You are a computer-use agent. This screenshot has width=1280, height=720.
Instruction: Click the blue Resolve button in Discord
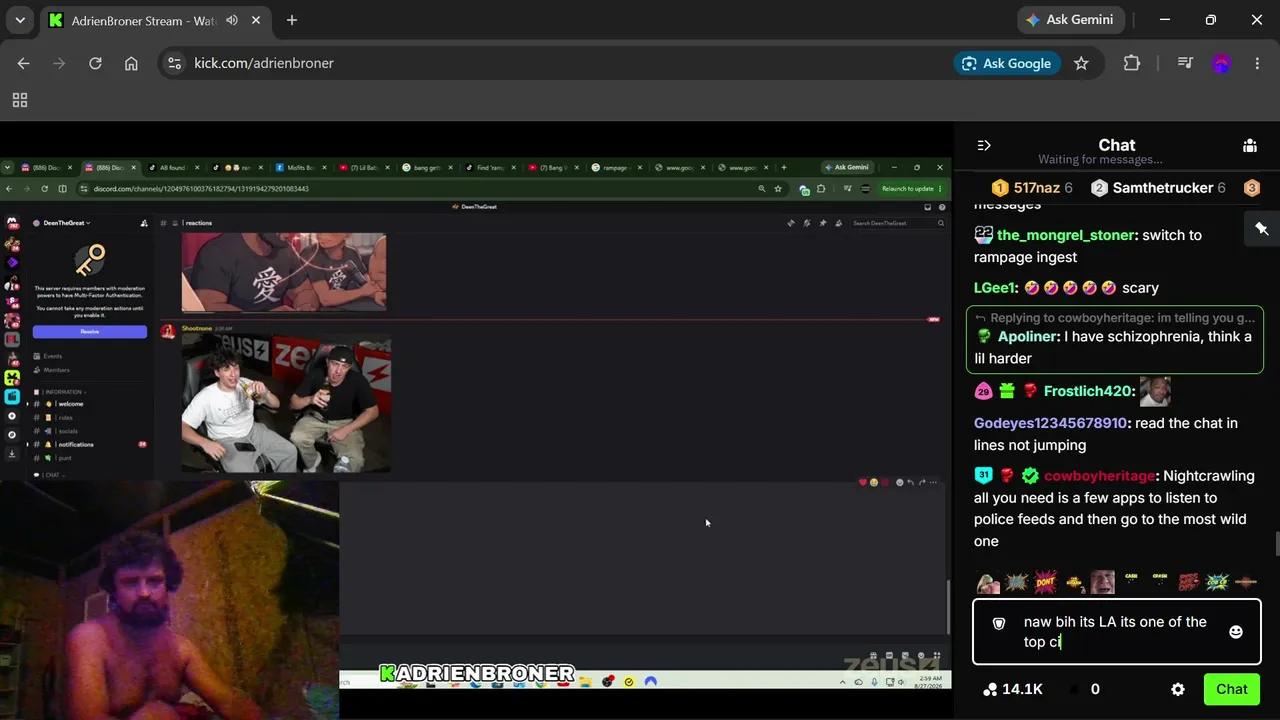[x=90, y=331]
